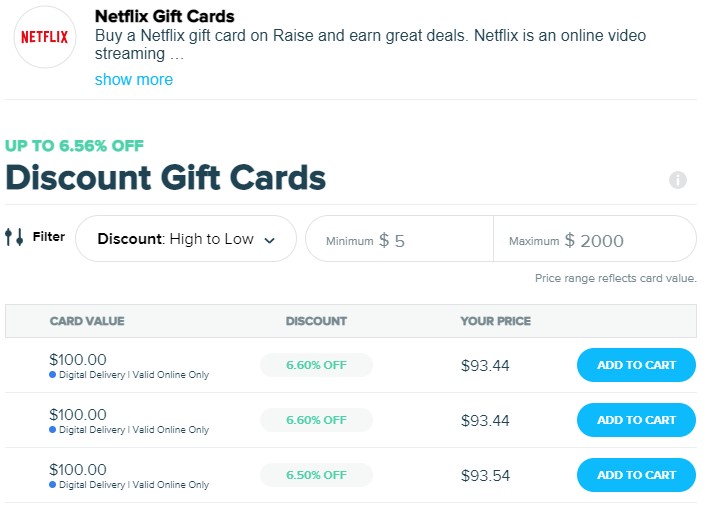Click the YOUR PRICE column header
Screen dimensions: 710x511
coord(495,321)
